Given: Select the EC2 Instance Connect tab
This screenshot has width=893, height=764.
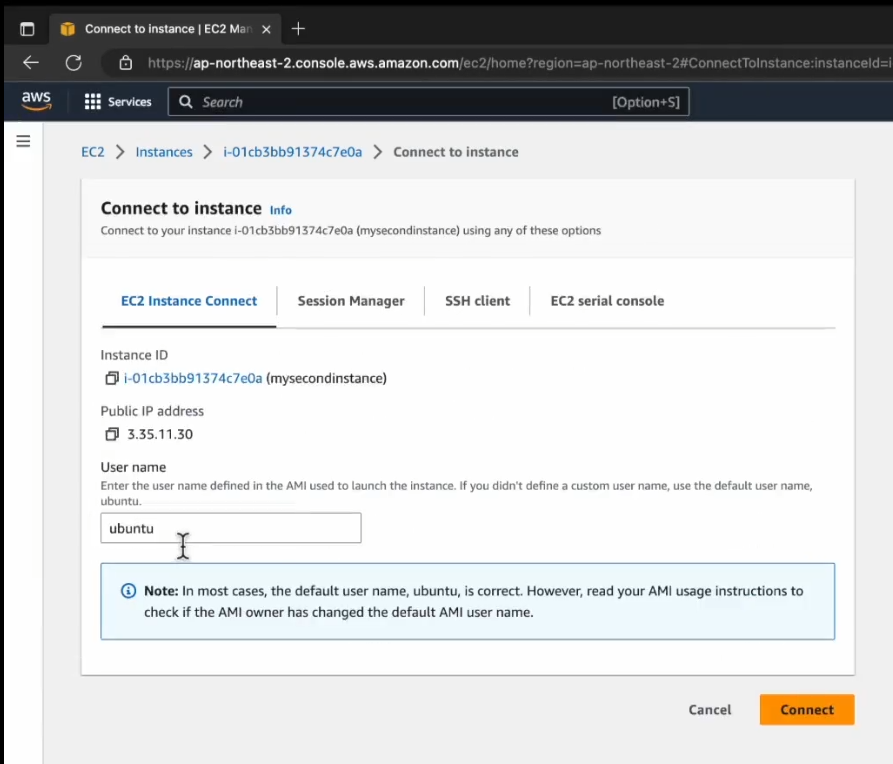Looking at the screenshot, I should click(x=189, y=301).
